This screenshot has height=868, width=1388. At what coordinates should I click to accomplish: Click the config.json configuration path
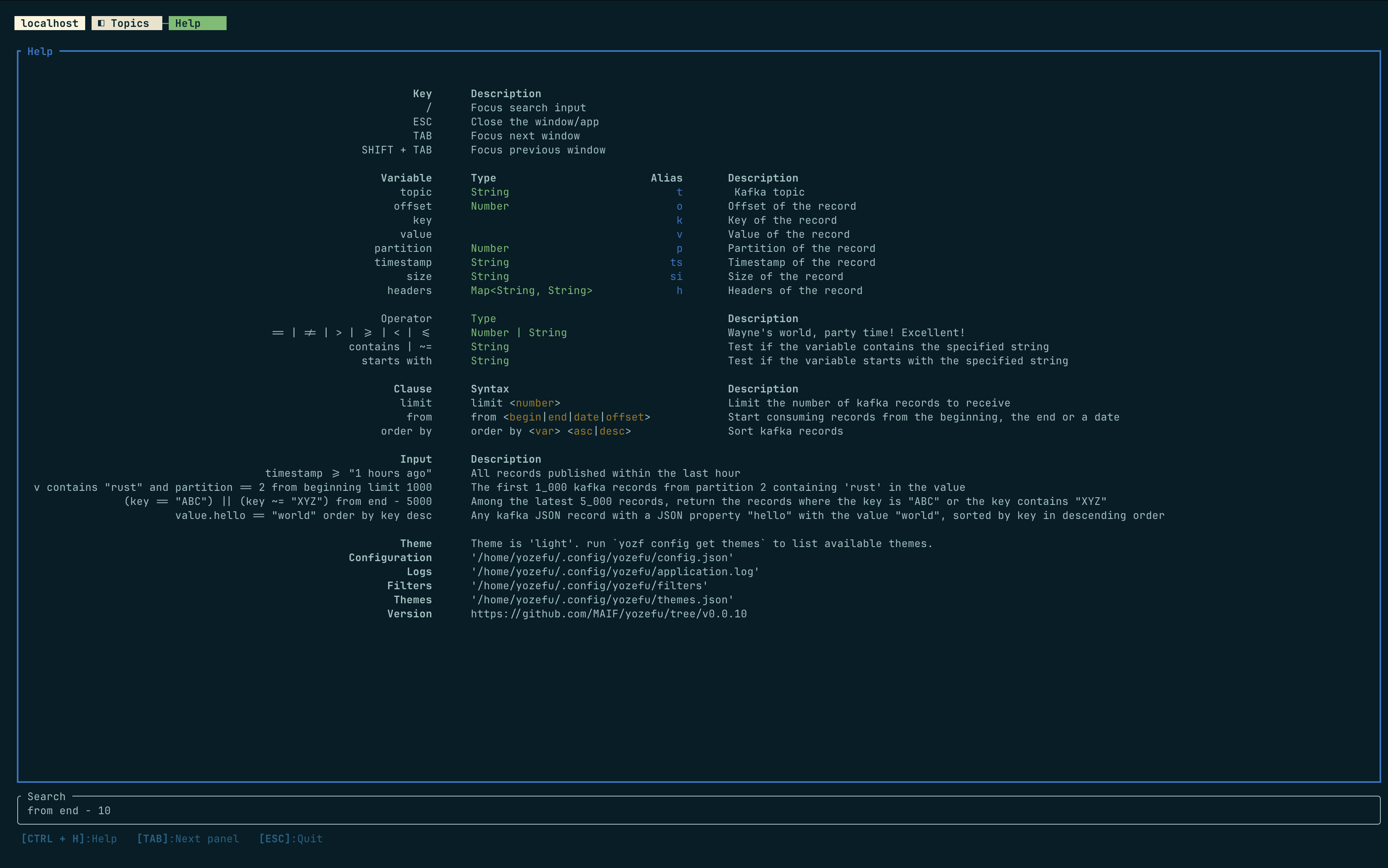tap(602, 558)
